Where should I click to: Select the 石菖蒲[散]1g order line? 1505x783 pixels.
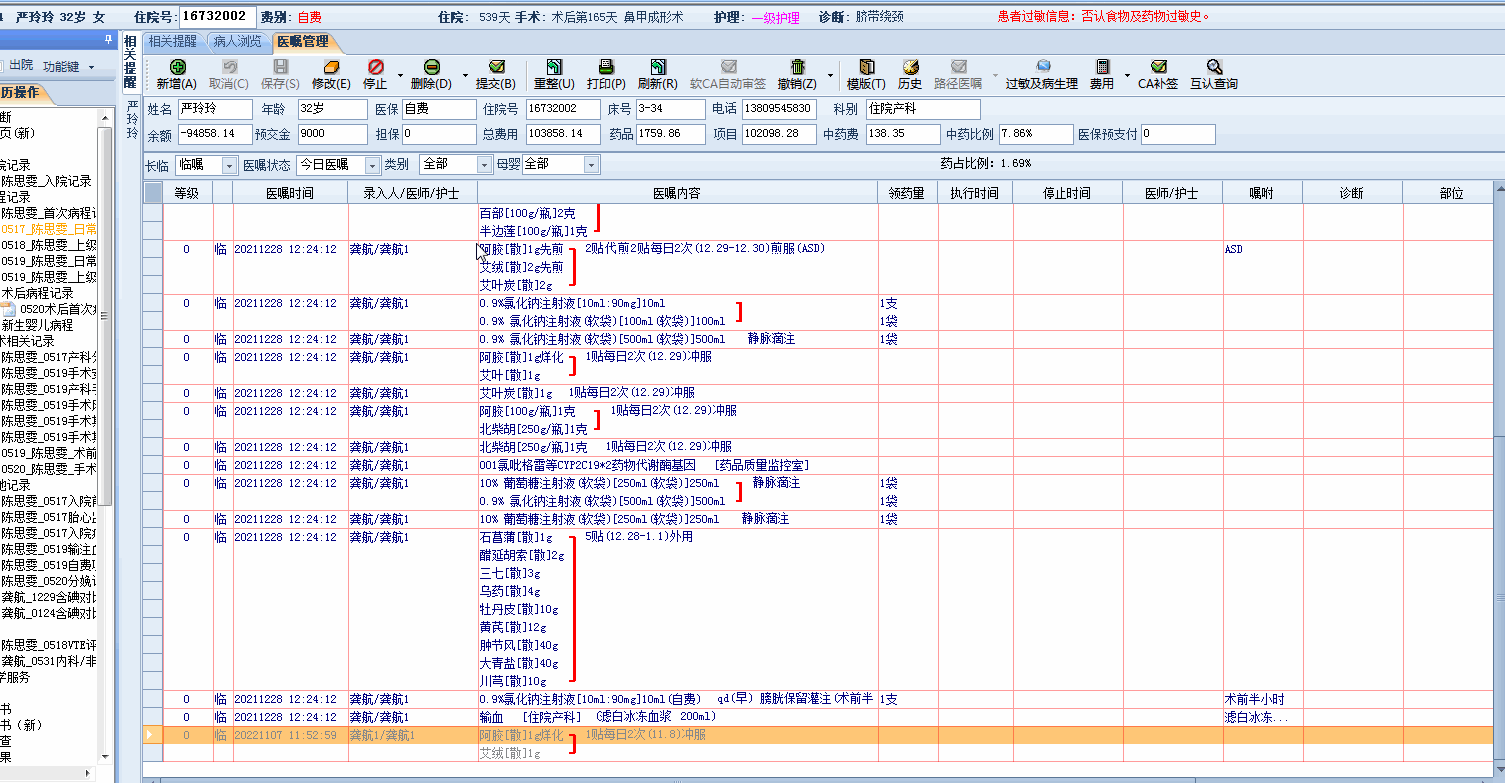click(x=516, y=537)
